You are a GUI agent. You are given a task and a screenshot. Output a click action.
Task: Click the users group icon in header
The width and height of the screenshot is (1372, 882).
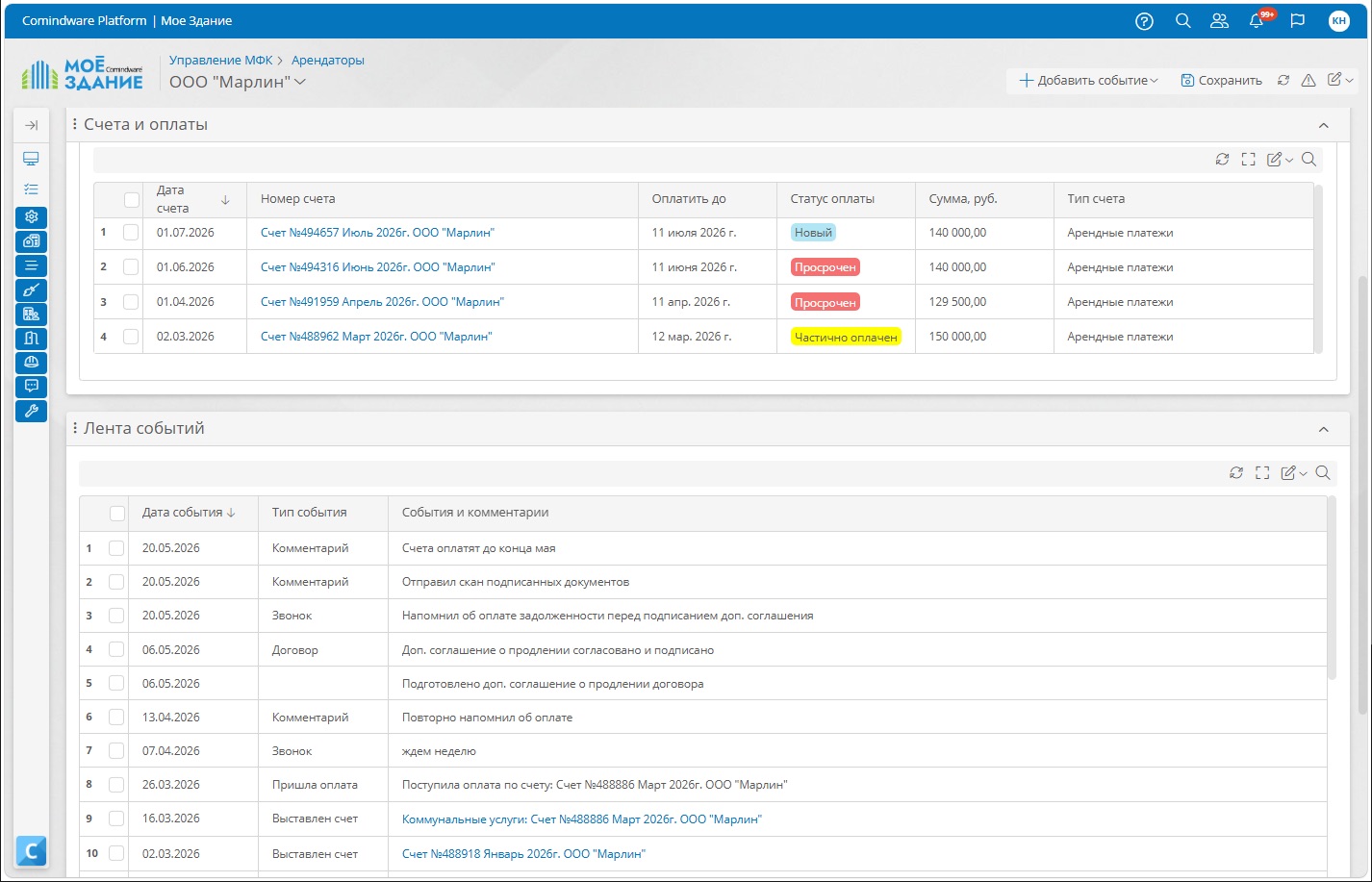pos(1219,21)
